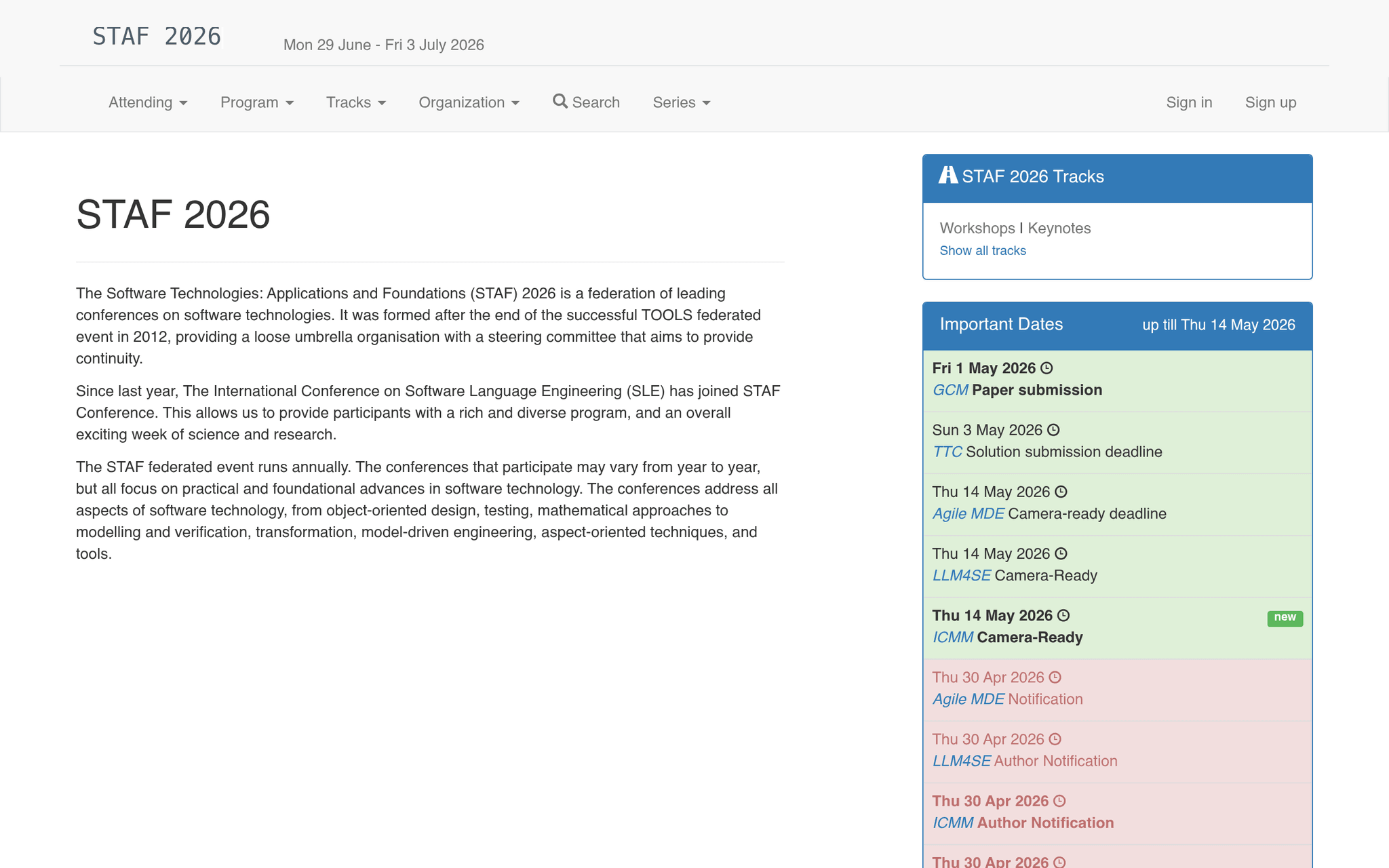Open ICMM link in Camera-Ready row

click(x=952, y=637)
